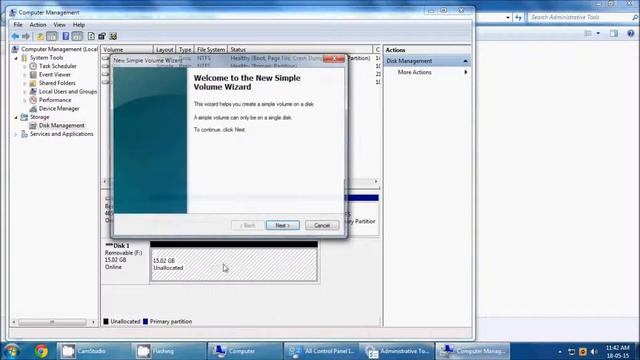640x360 pixels.
Task: Click the Performance icon in tree
Action: pos(33,100)
